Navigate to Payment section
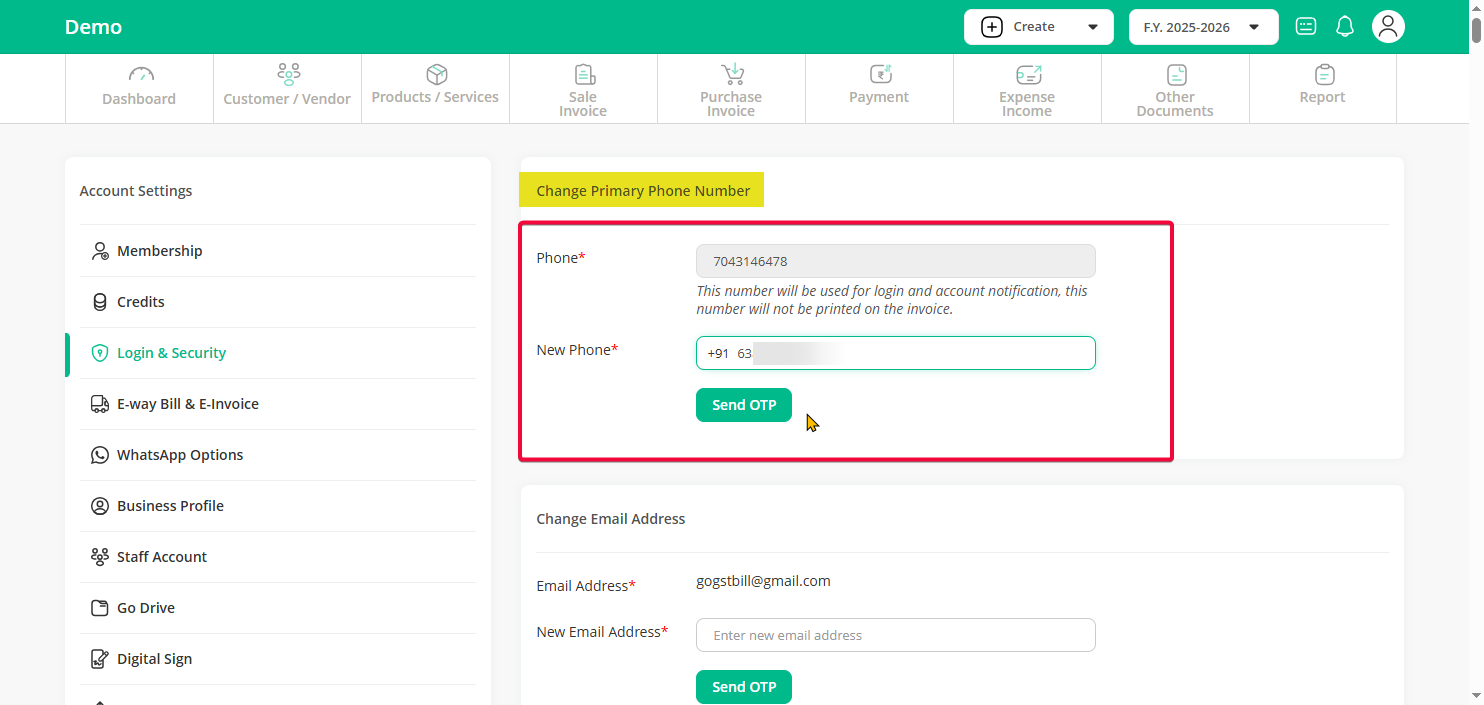The width and height of the screenshot is (1484, 705). pyautogui.click(x=879, y=87)
